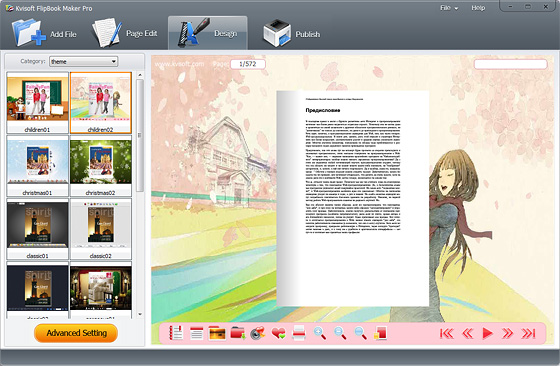The image size is (560, 366).
Task: Click the speaker sound icon
Action: (x=258, y=333)
